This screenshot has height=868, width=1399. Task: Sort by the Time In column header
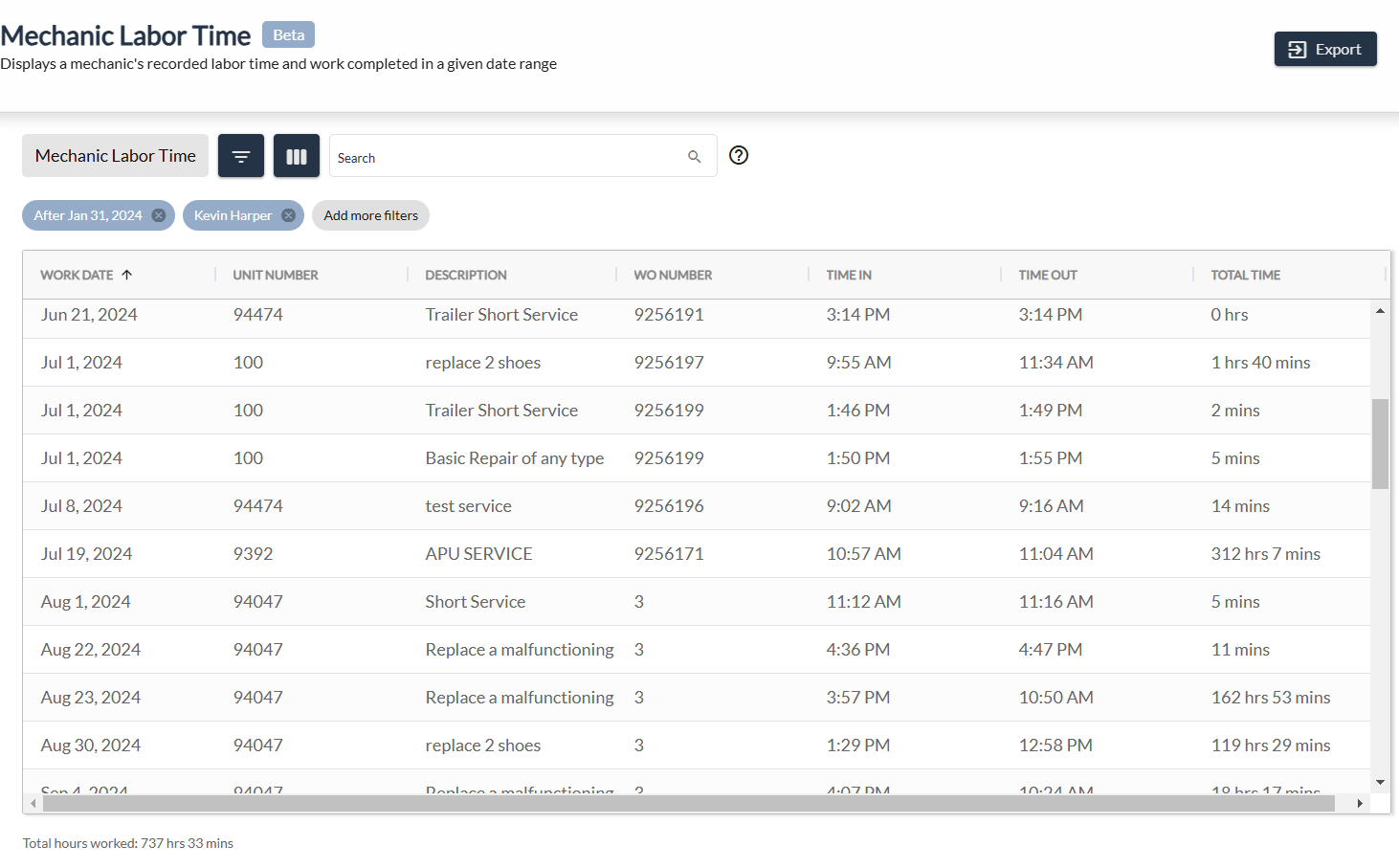pyautogui.click(x=848, y=275)
